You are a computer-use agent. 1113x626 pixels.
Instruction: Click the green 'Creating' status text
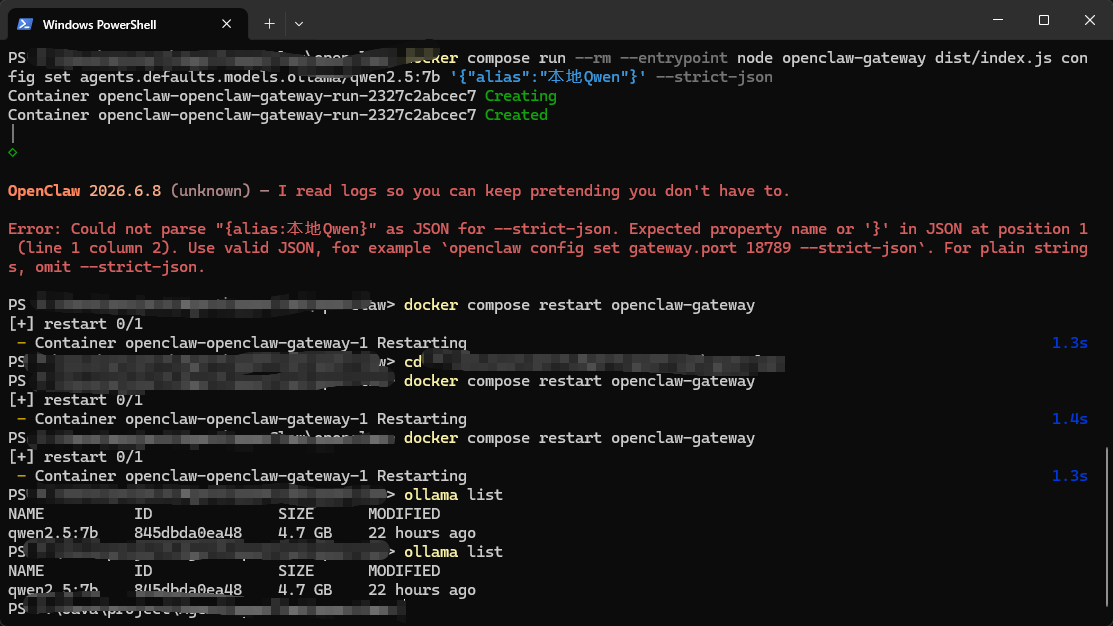(x=520, y=96)
